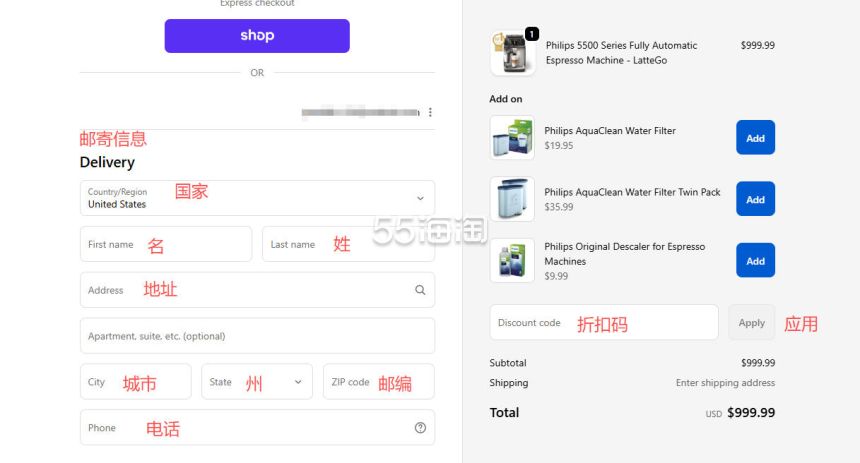This screenshot has height=463, width=860.
Task: Add AquaClean Water Filter Twin Pack
Action: [755, 199]
